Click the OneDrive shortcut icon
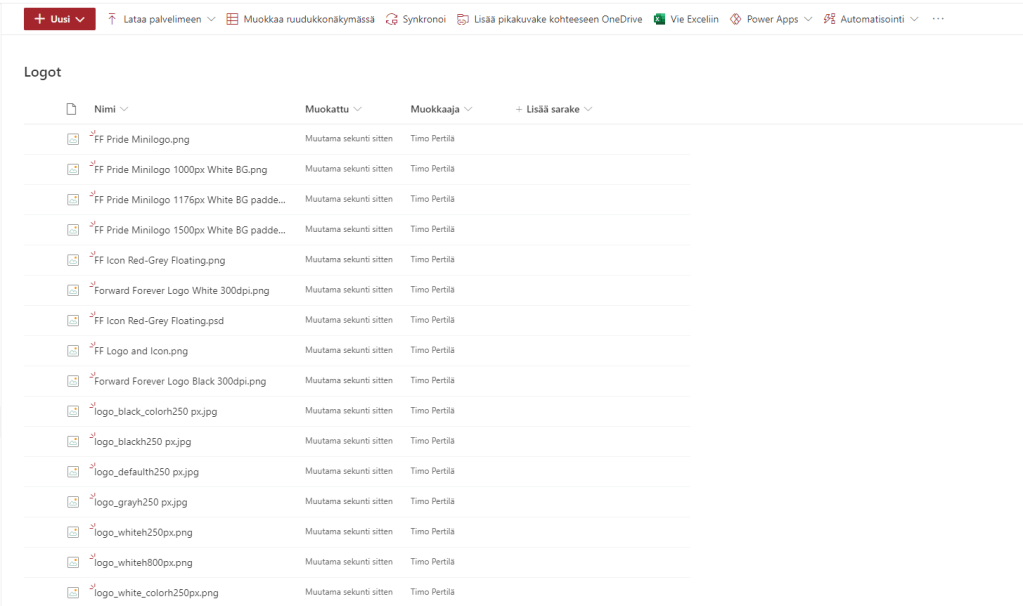1023x606 pixels. click(463, 19)
